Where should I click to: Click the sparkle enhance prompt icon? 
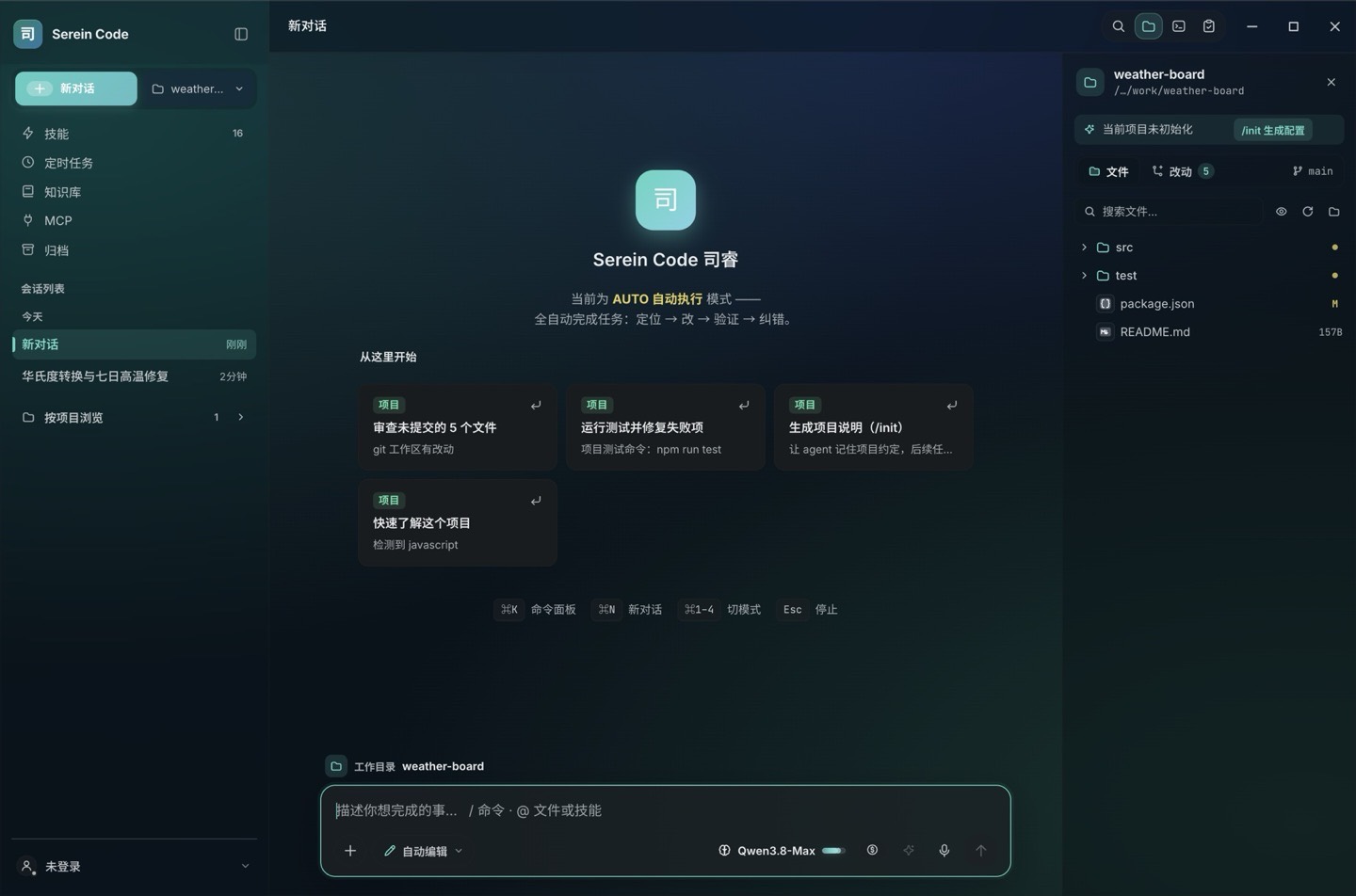point(908,851)
